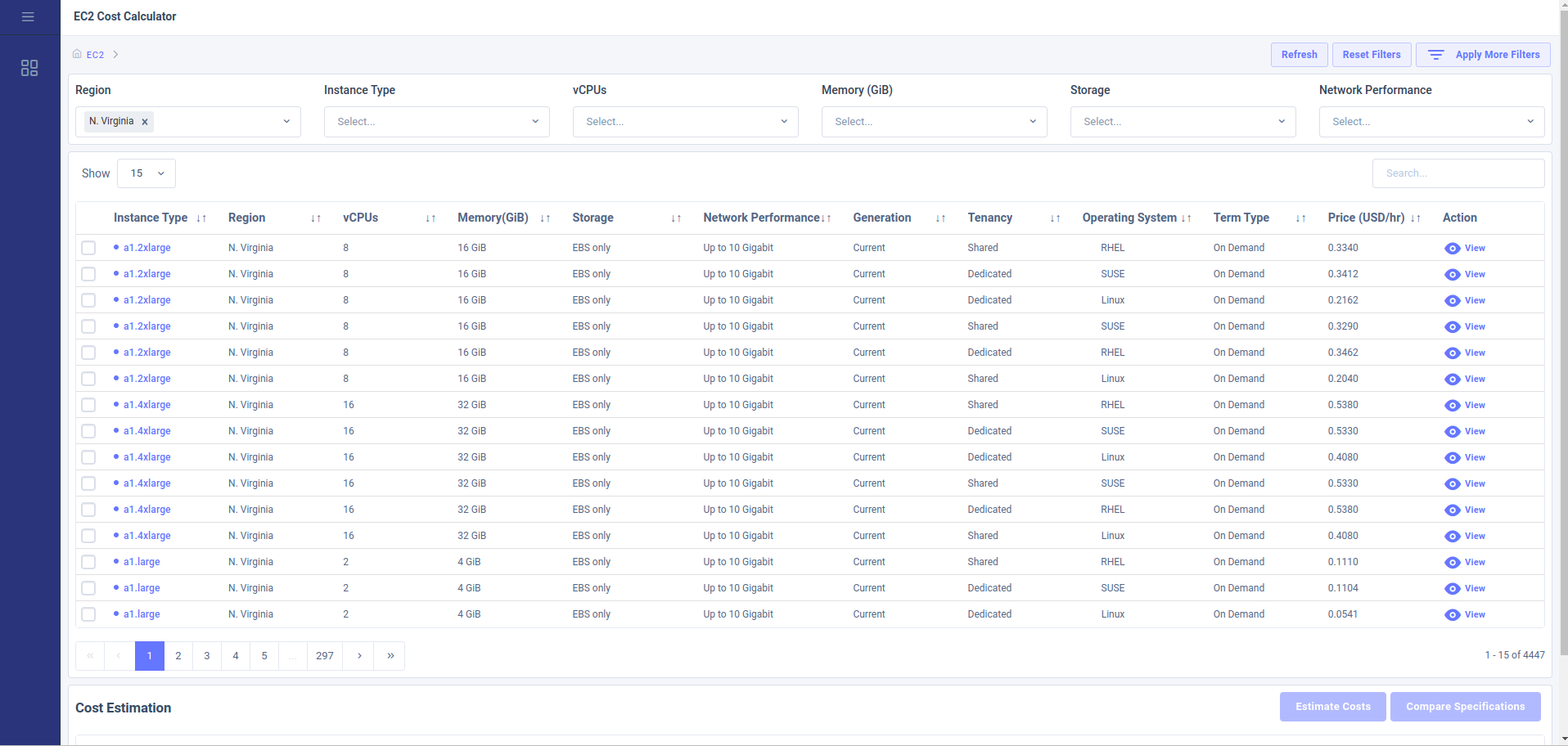Click page 3 in pagination
The height and width of the screenshot is (746, 1568).
[x=206, y=655]
